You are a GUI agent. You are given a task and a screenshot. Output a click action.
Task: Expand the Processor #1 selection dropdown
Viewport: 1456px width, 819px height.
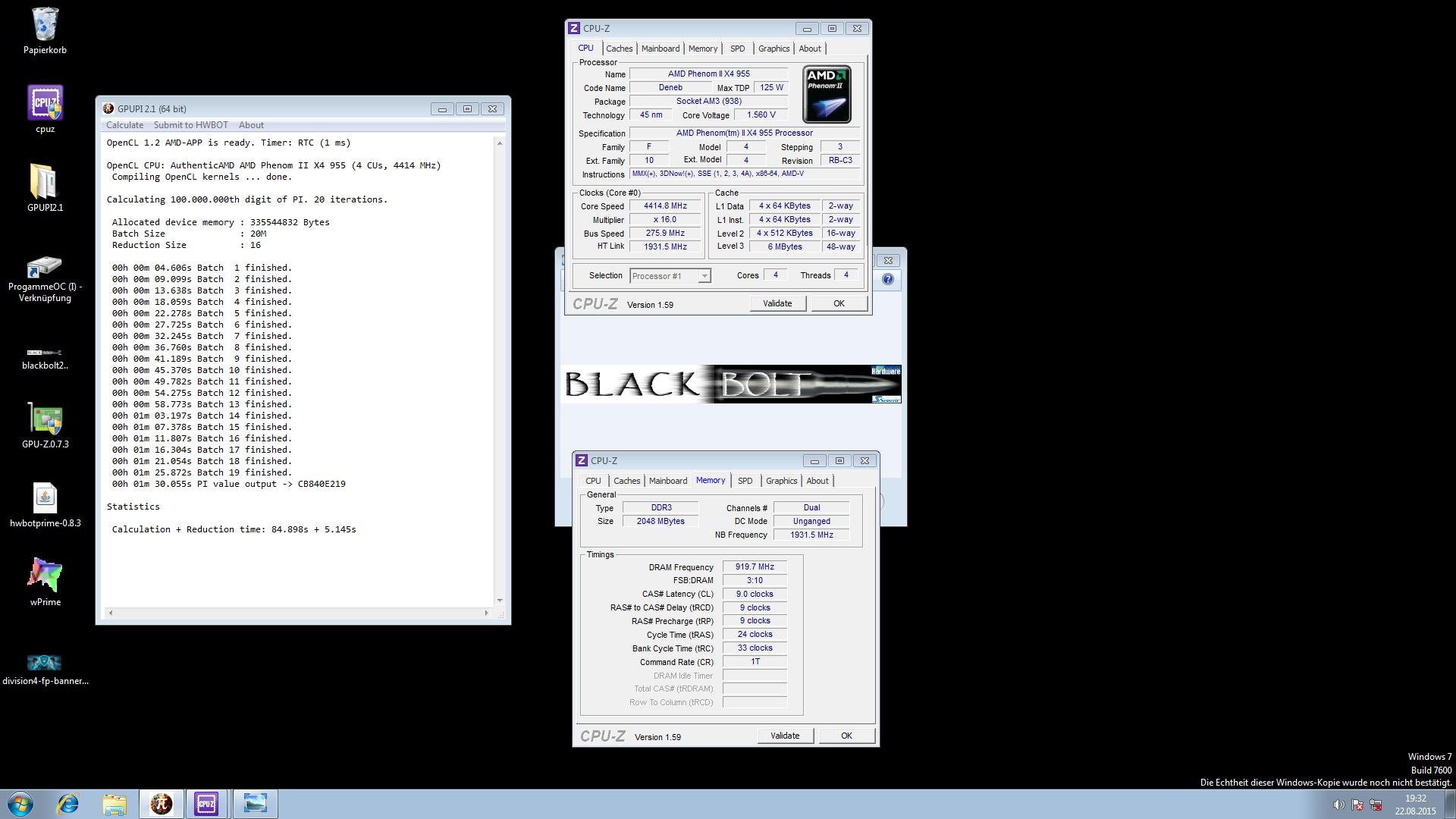tap(704, 276)
